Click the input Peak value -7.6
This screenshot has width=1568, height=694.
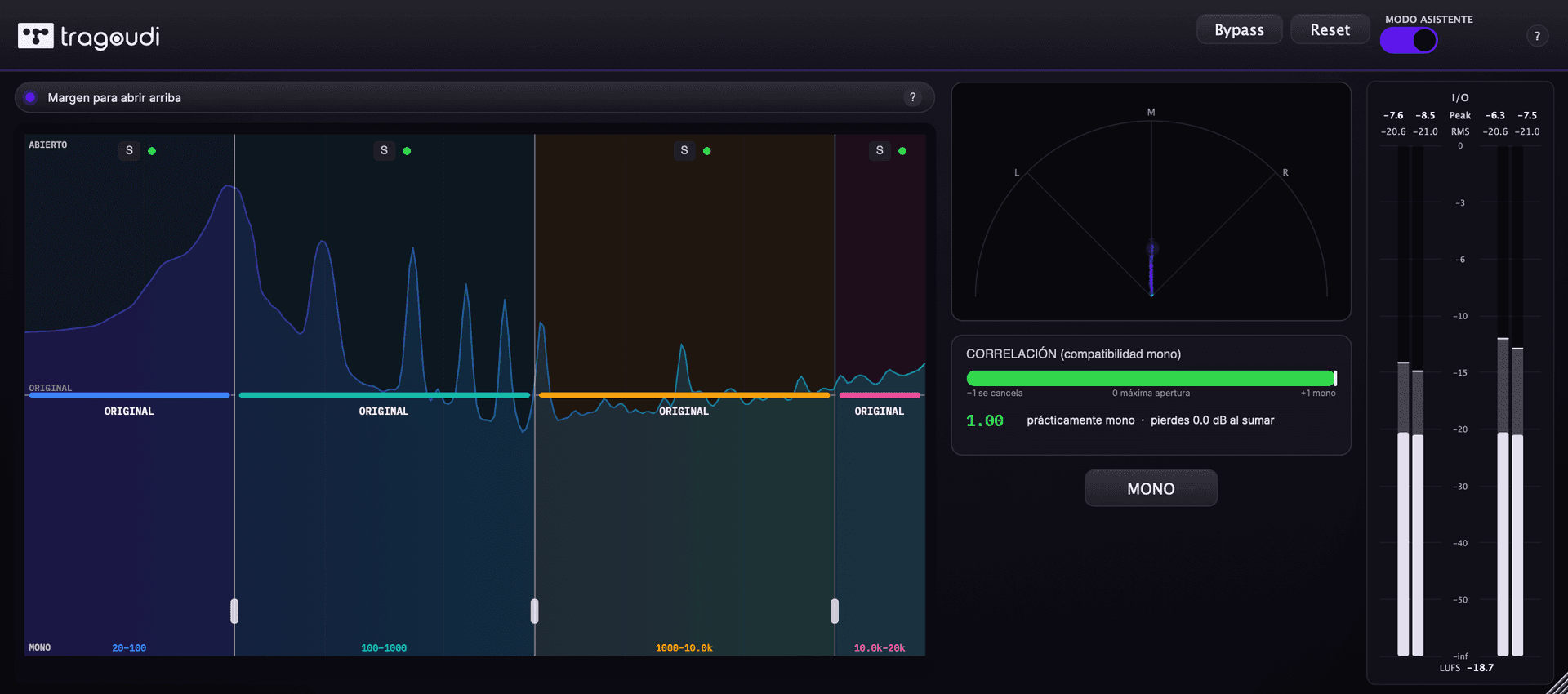[x=1393, y=116]
